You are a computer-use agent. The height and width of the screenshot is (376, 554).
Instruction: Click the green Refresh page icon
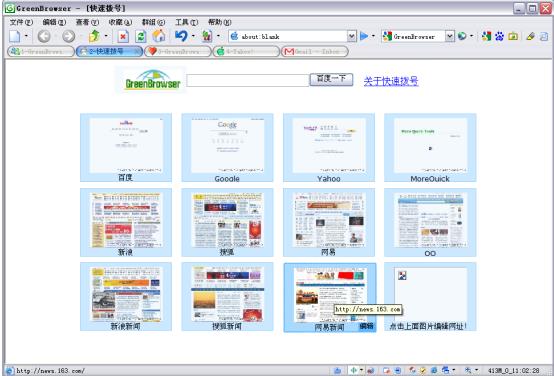141,36
